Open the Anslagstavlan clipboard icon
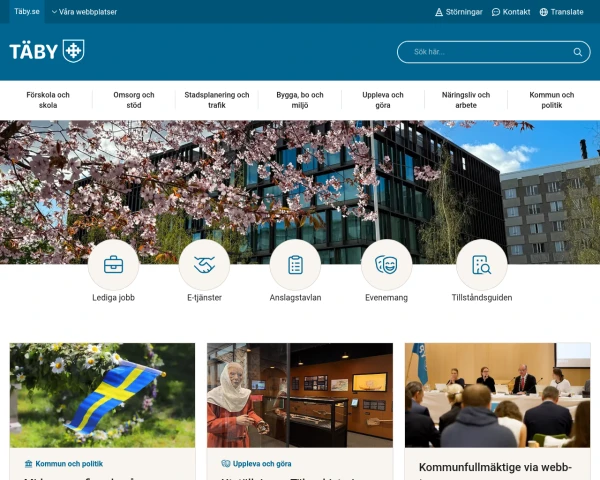Screen dimensions: 600x480 click(295, 265)
